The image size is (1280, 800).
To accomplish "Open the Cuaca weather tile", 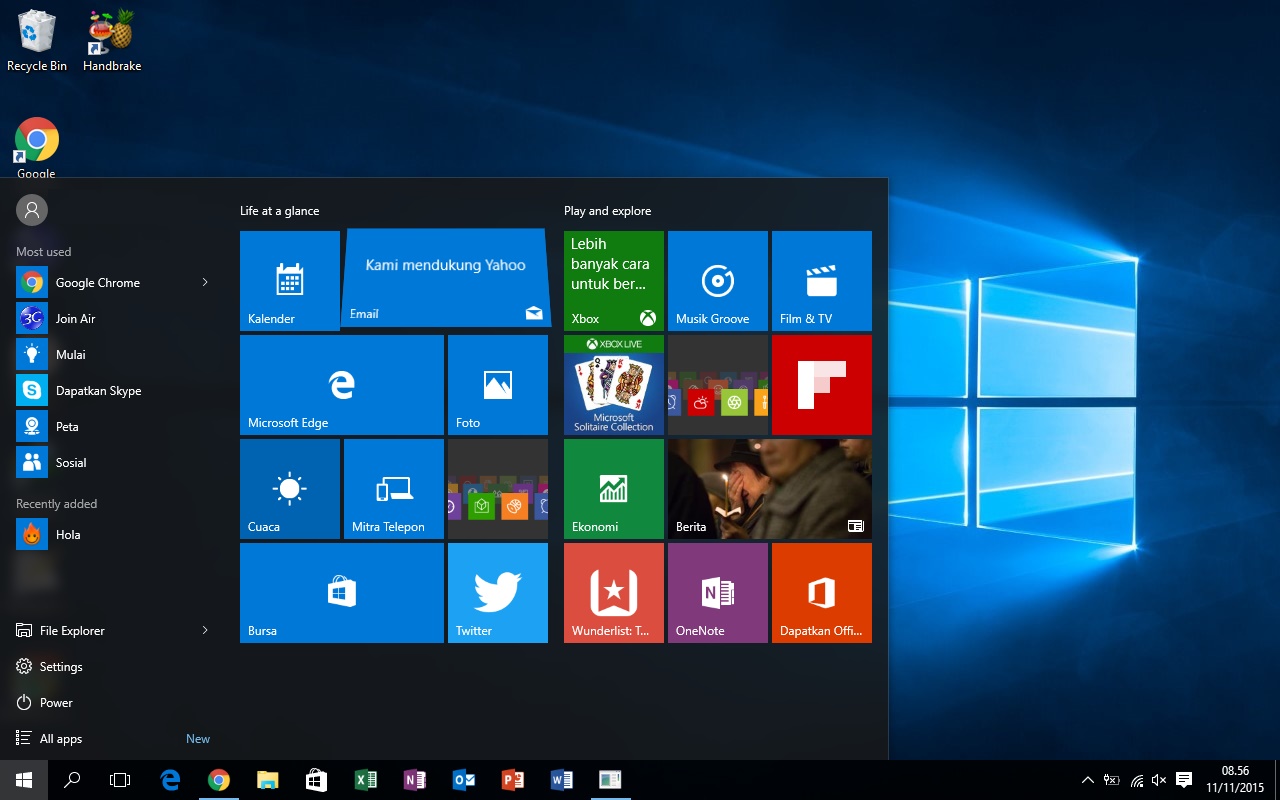I will pos(289,488).
